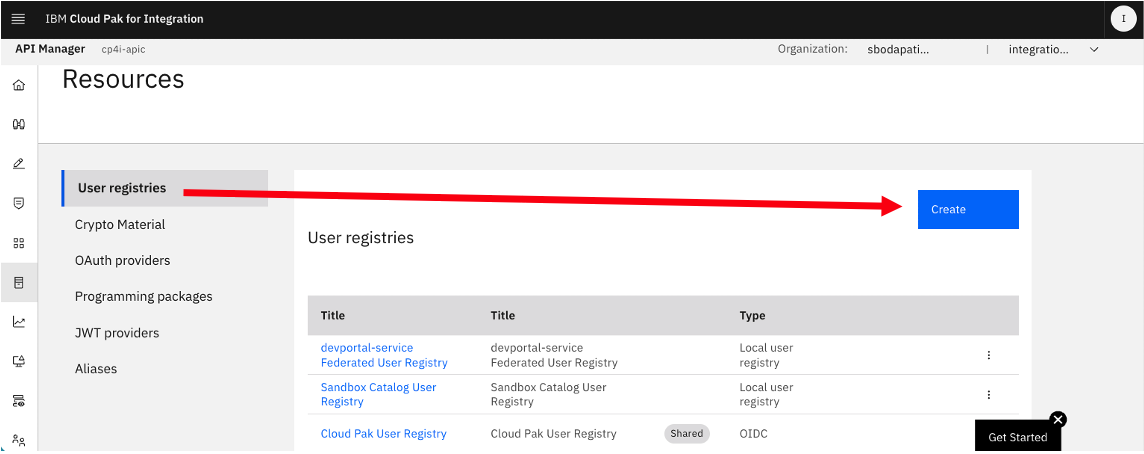1144x454 pixels.
Task: Click the Get Started button
Action: pos(1018,437)
